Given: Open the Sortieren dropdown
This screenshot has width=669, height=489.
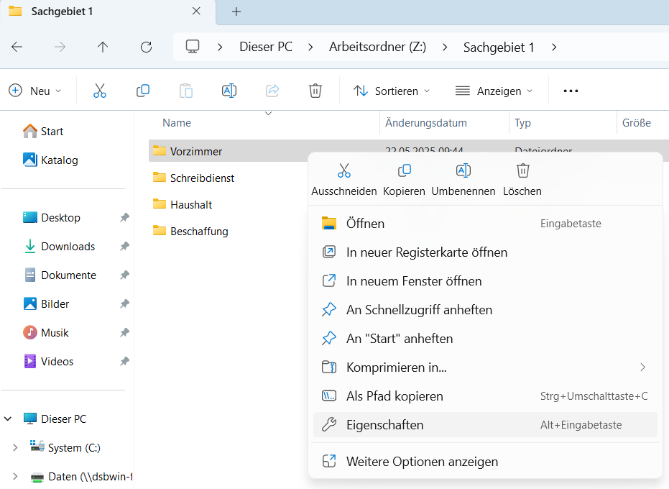Looking at the screenshot, I should (x=391, y=90).
